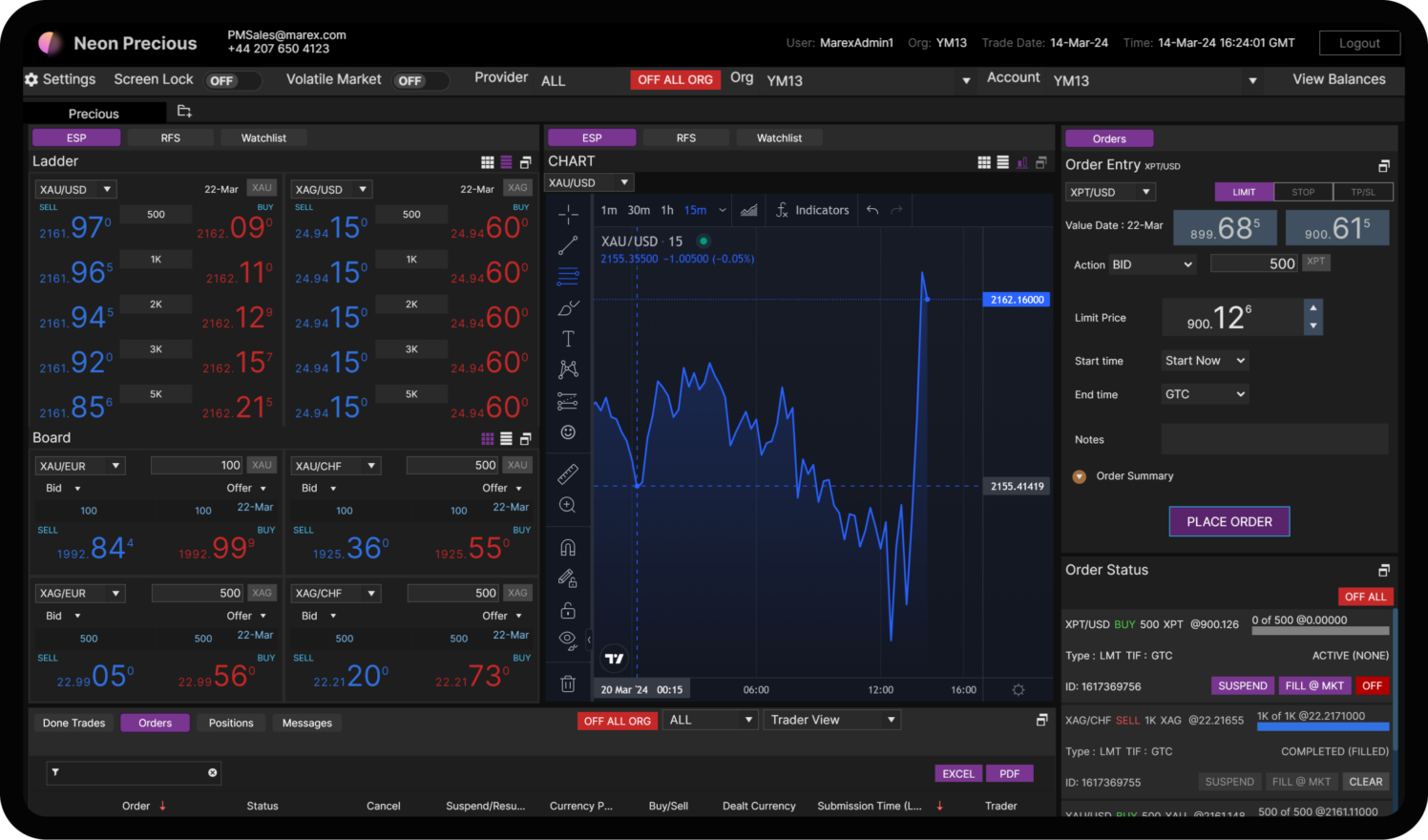Select the text annotation tool
The width and height of the screenshot is (1428, 840).
[568, 339]
